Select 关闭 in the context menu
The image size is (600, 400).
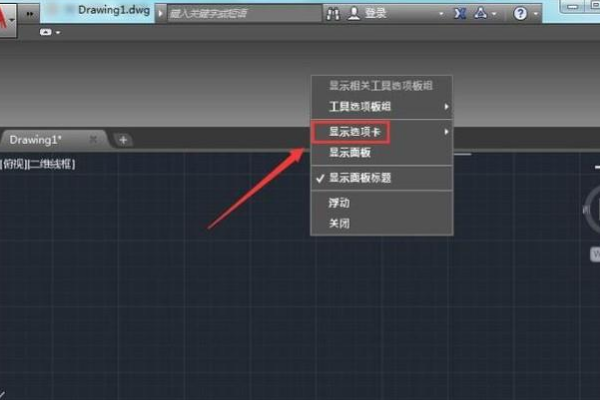point(382,223)
